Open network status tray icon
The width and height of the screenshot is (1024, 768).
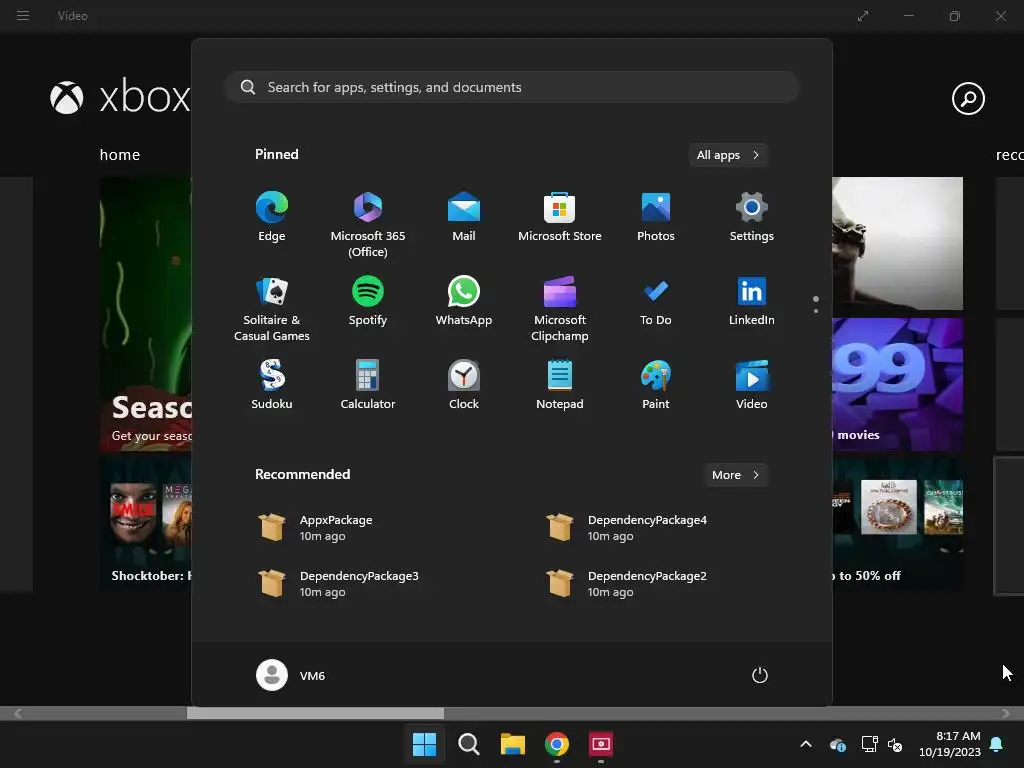point(869,744)
